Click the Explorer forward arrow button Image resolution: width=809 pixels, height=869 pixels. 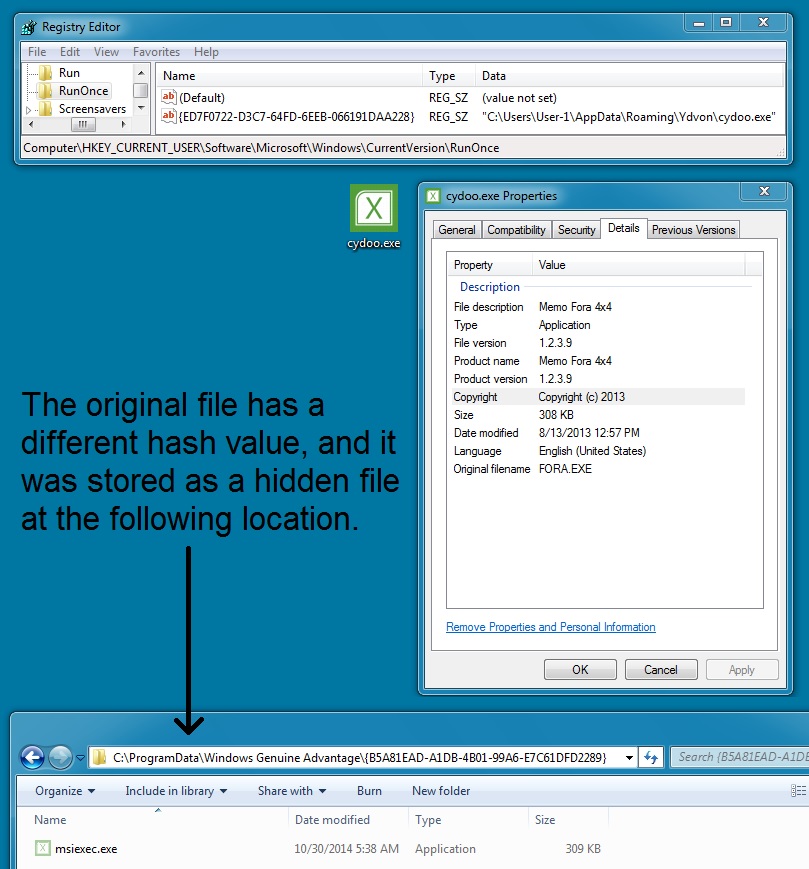click(60, 757)
